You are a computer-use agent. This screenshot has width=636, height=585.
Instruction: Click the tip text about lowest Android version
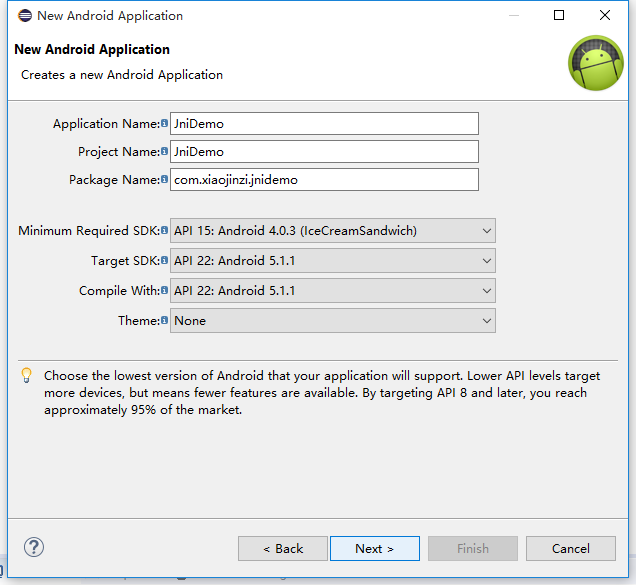pyautogui.click(x=322, y=392)
